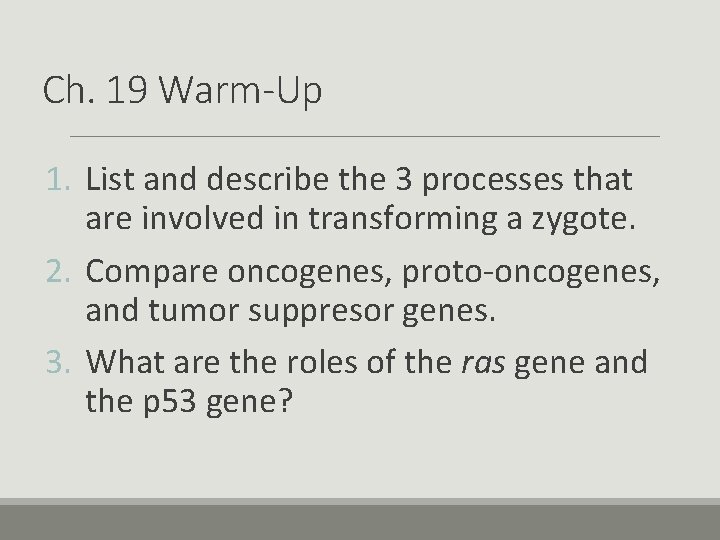Click the dark gray footer bar
Image resolution: width=720 pixels, height=540 pixels.
(360, 523)
